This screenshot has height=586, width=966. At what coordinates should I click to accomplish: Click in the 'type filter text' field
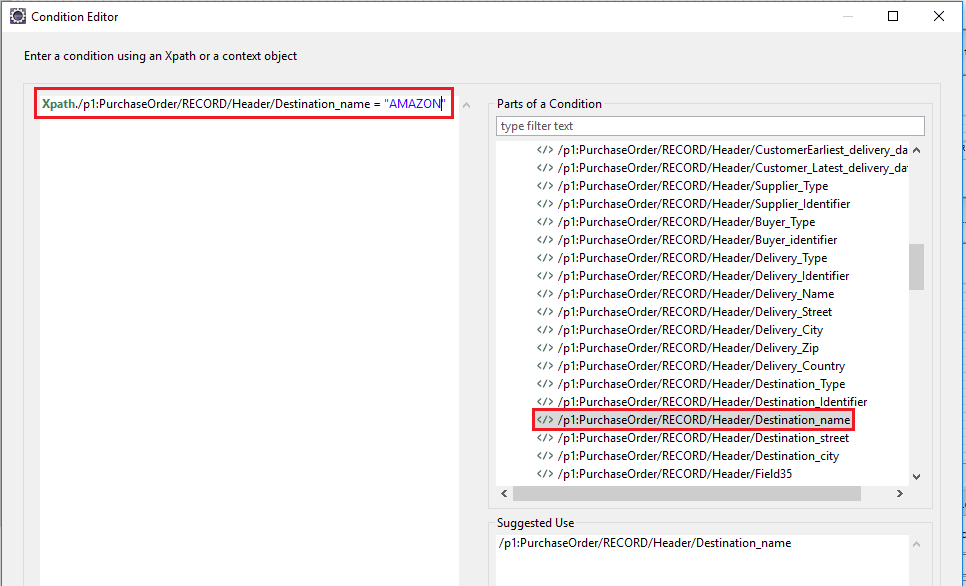pyautogui.click(x=710, y=126)
